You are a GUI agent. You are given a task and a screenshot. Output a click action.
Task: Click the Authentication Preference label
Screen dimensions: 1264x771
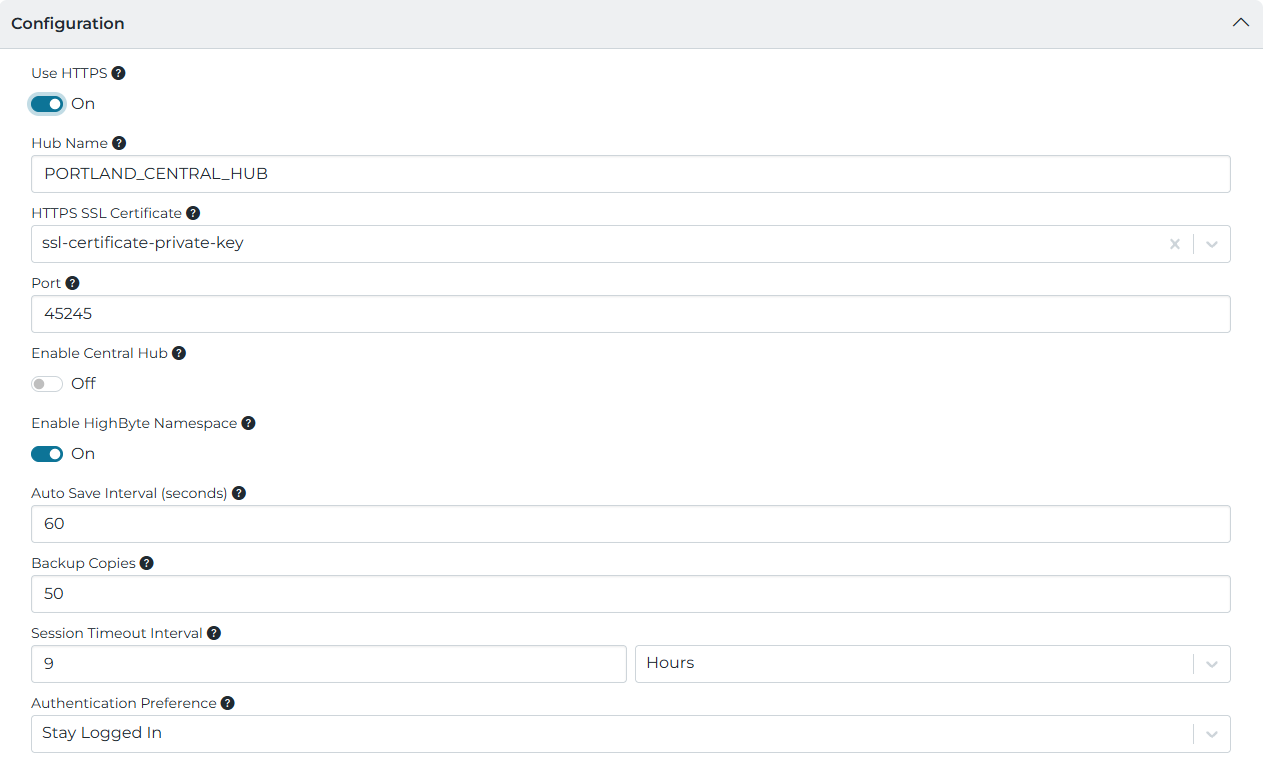(x=124, y=703)
